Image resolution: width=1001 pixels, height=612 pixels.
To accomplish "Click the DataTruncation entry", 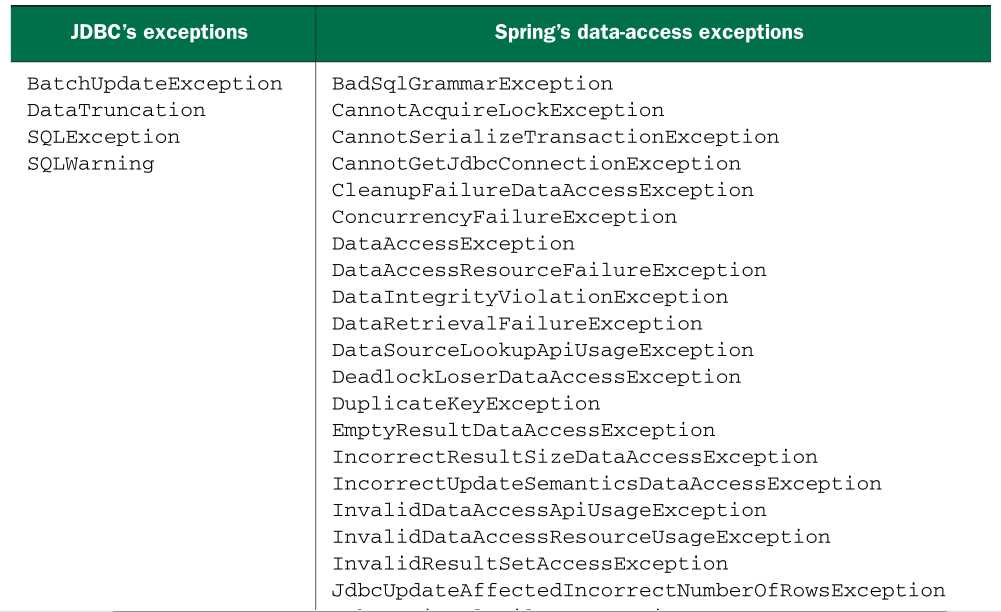I will click(116, 110).
